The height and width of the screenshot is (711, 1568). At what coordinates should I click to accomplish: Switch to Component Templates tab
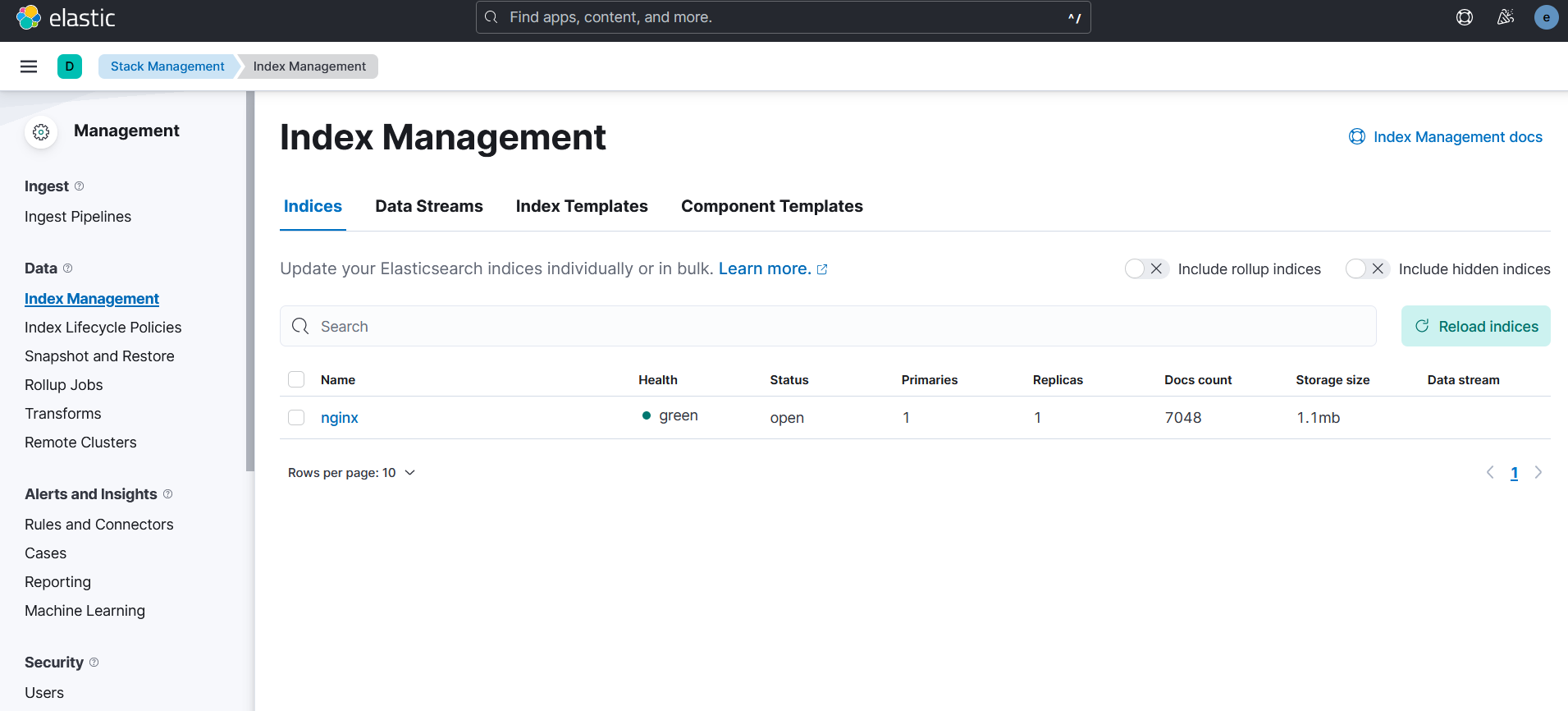tap(772, 206)
